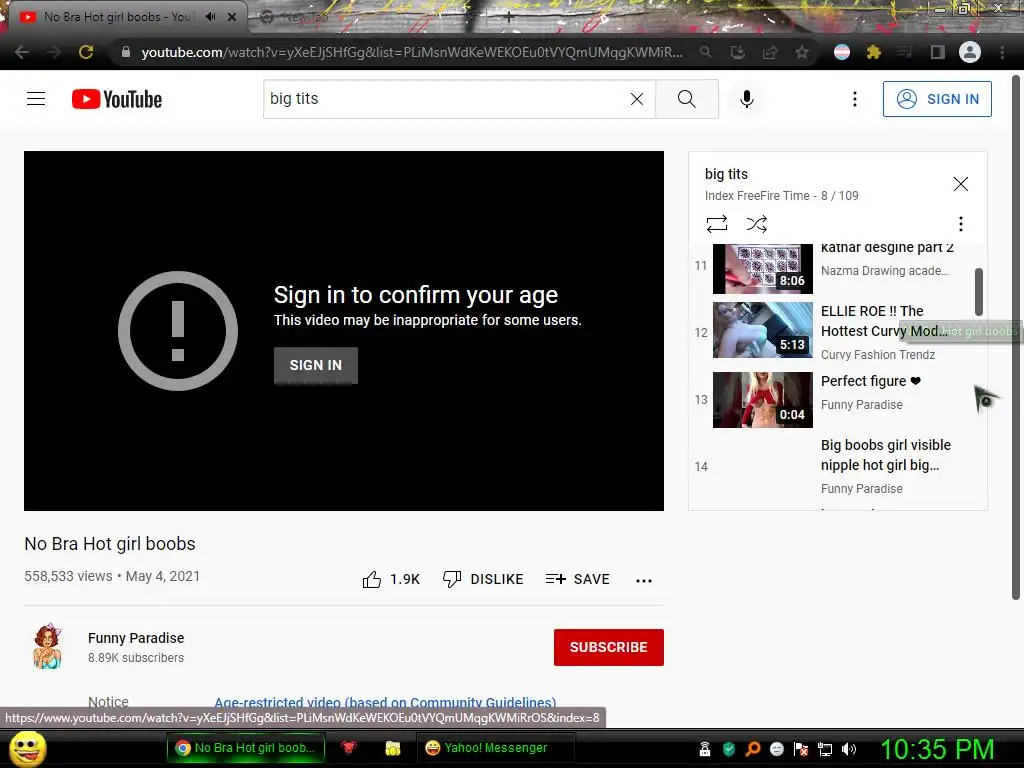Select the Chrome taskbar window button
Viewport: 1024px width, 768px height.
246,748
